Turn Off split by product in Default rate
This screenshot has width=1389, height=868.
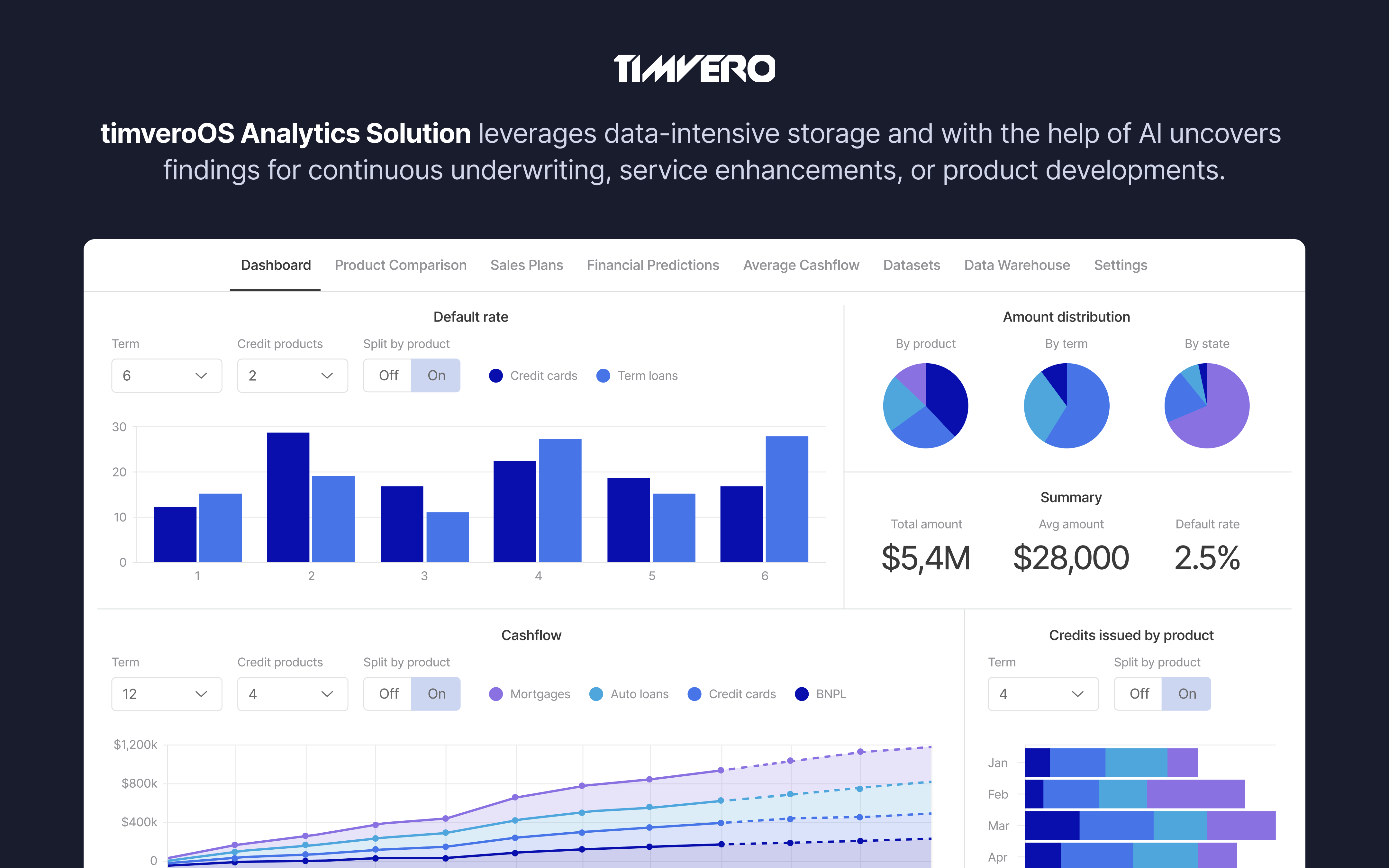pos(388,375)
